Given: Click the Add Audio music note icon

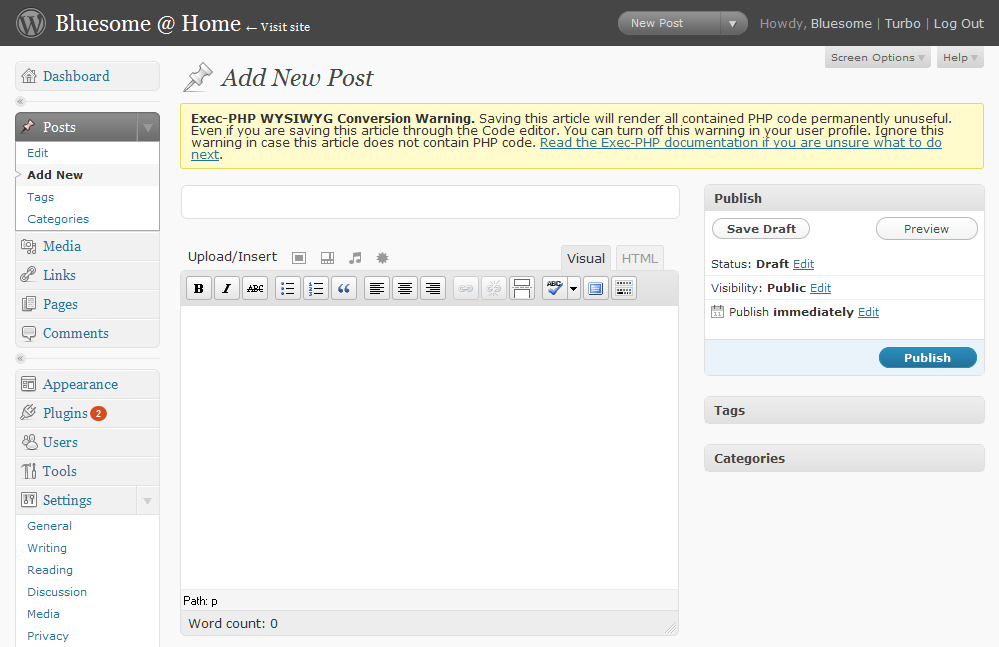Looking at the screenshot, I should click(x=355, y=258).
